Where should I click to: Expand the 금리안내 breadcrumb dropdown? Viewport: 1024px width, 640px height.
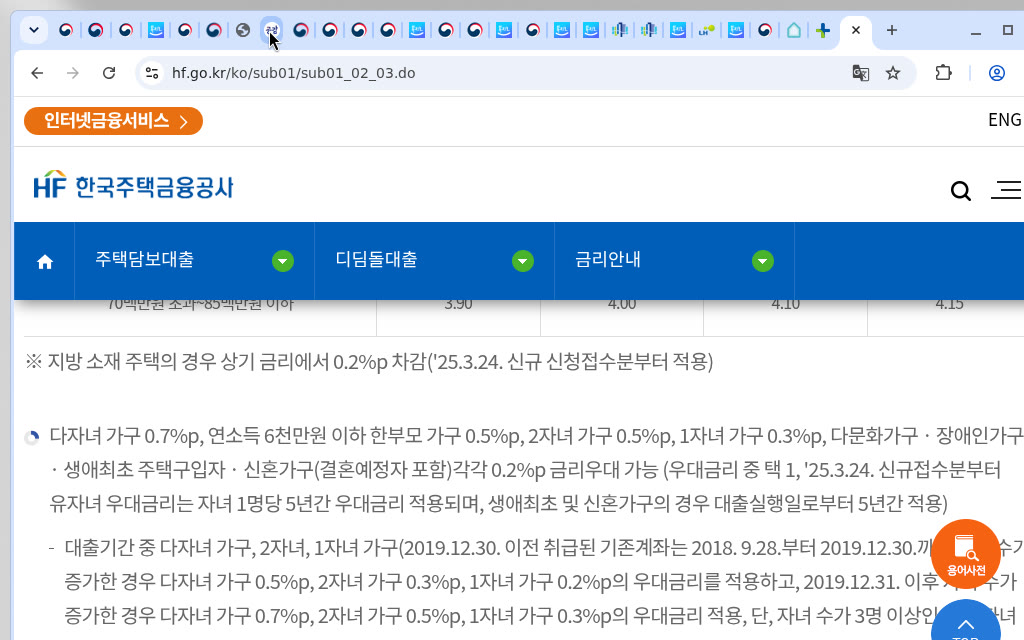point(763,261)
